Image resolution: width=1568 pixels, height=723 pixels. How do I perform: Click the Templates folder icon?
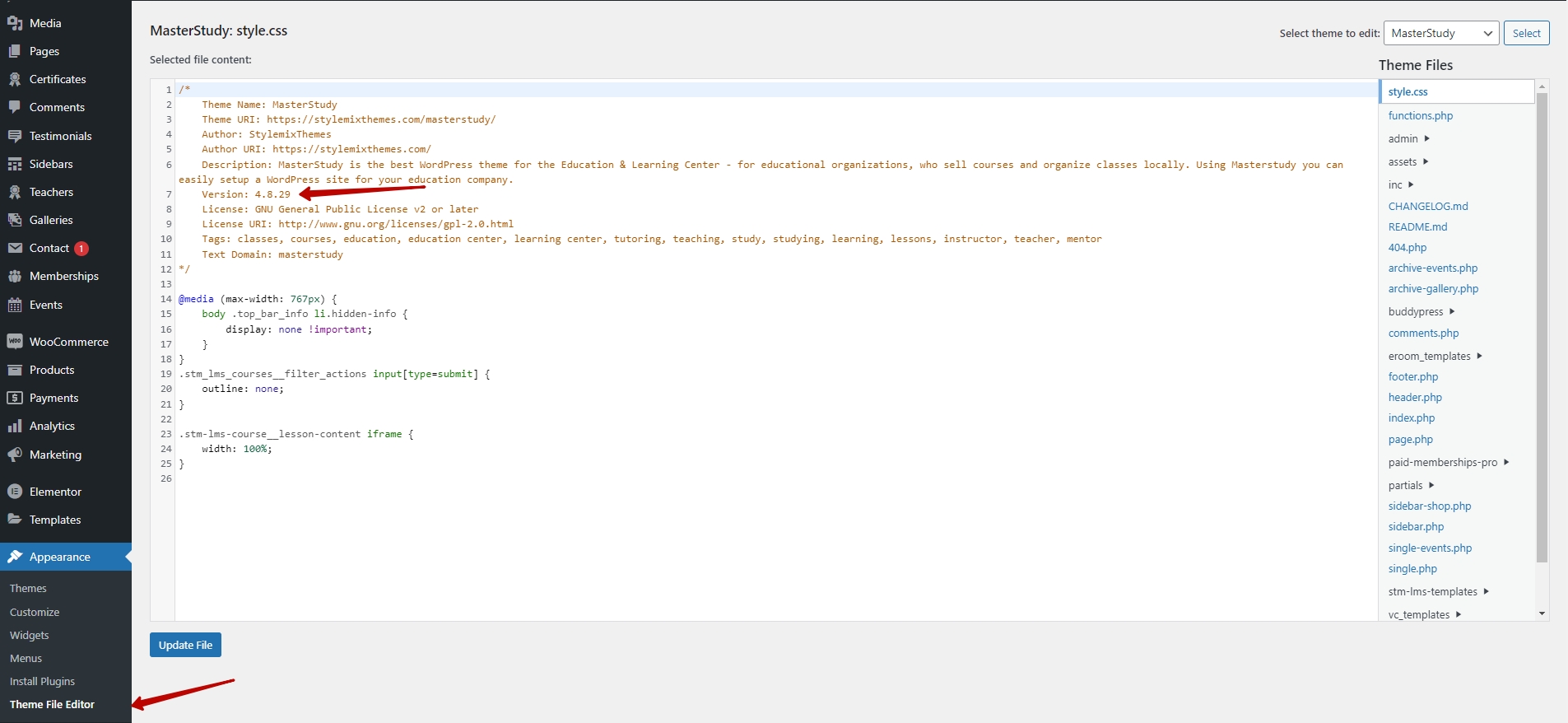pyautogui.click(x=15, y=520)
